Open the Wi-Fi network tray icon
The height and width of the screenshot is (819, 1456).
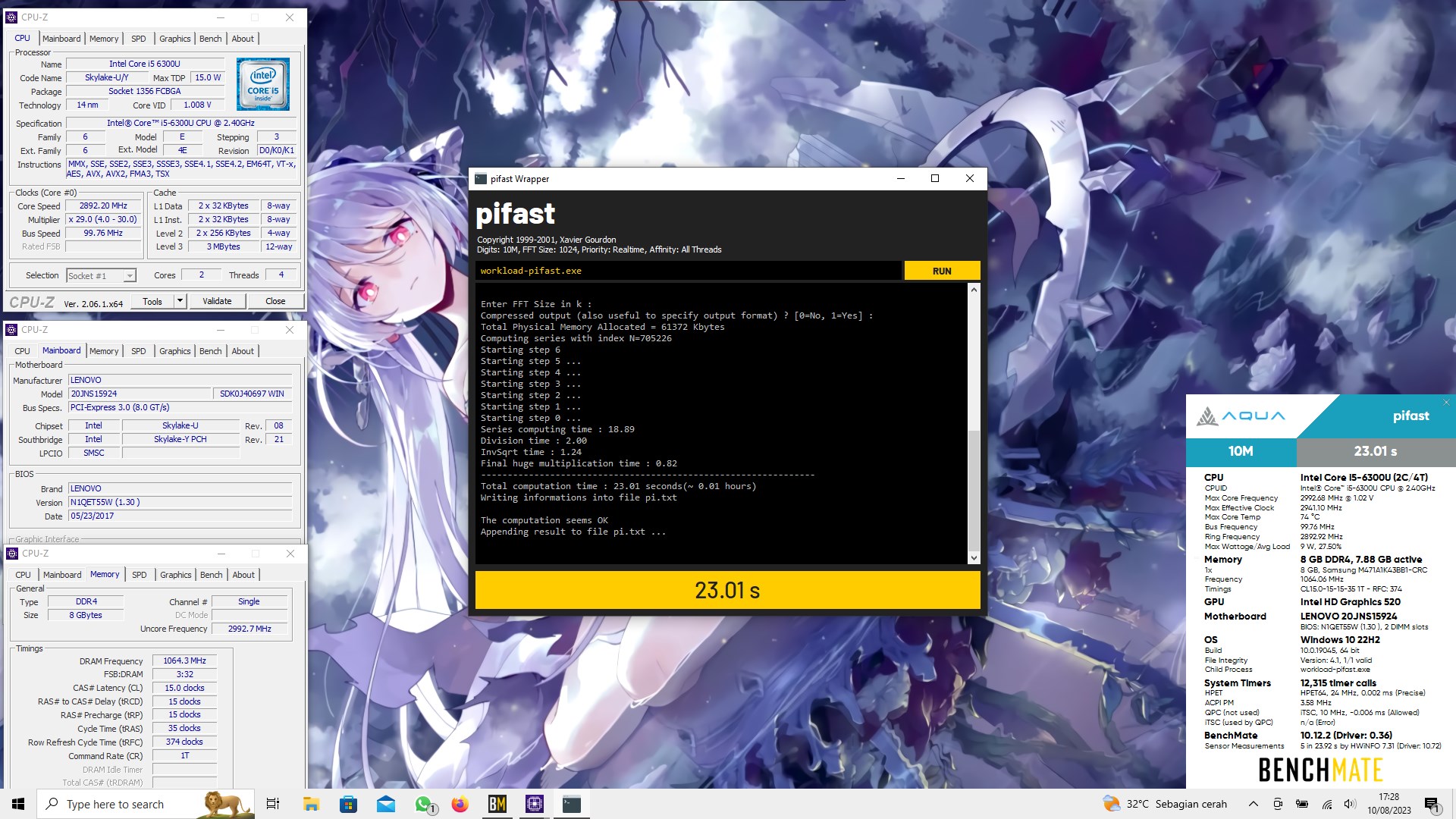(1326, 804)
